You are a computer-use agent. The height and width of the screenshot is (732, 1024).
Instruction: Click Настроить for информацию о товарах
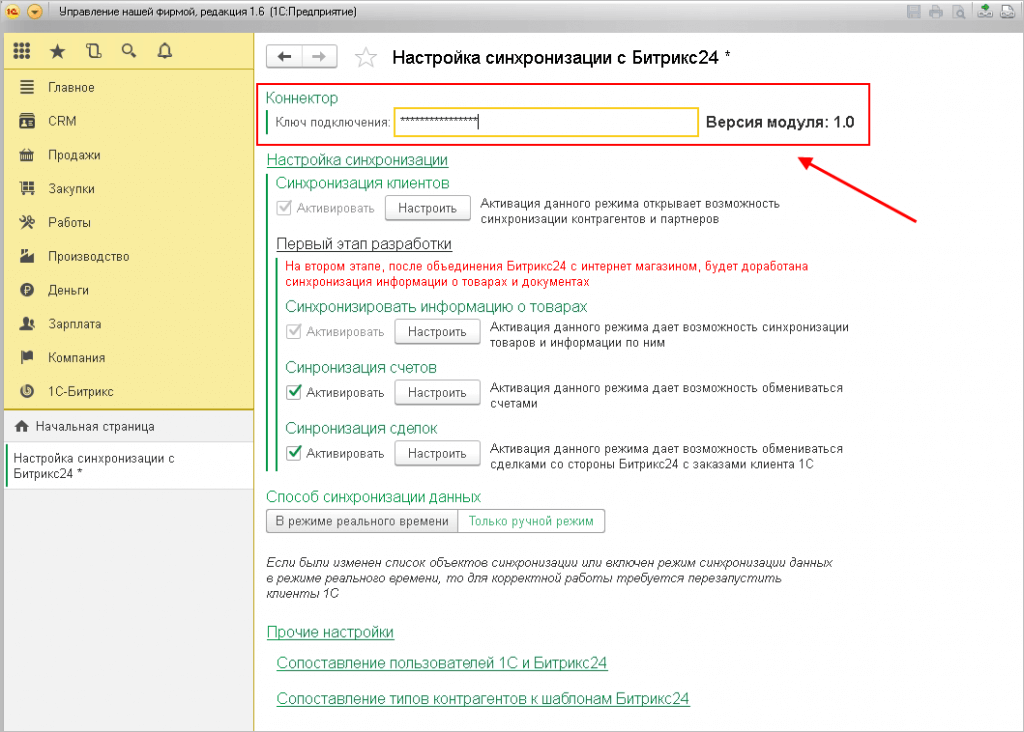(x=437, y=332)
